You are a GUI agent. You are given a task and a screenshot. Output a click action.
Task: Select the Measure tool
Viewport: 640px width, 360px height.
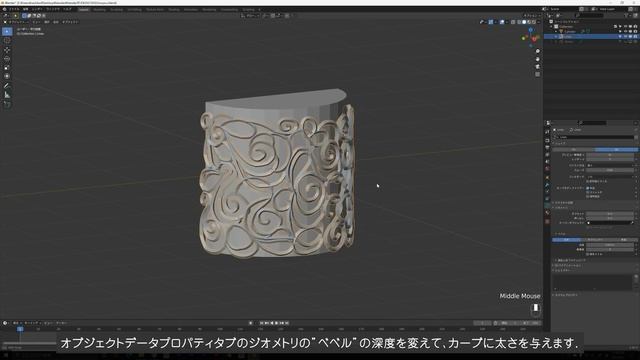[x=7, y=95]
